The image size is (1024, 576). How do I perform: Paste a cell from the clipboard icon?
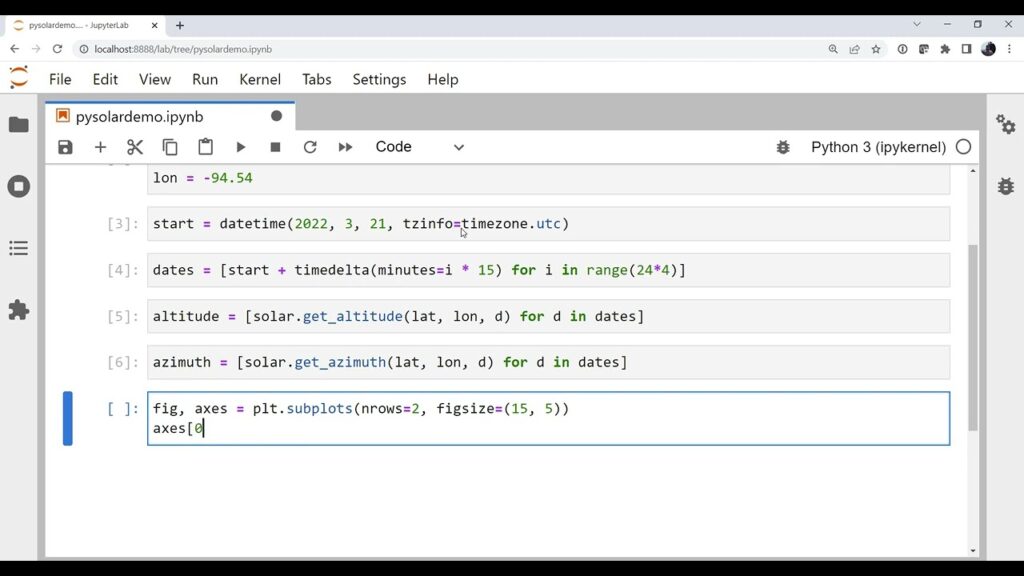click(x=205, y=146)
